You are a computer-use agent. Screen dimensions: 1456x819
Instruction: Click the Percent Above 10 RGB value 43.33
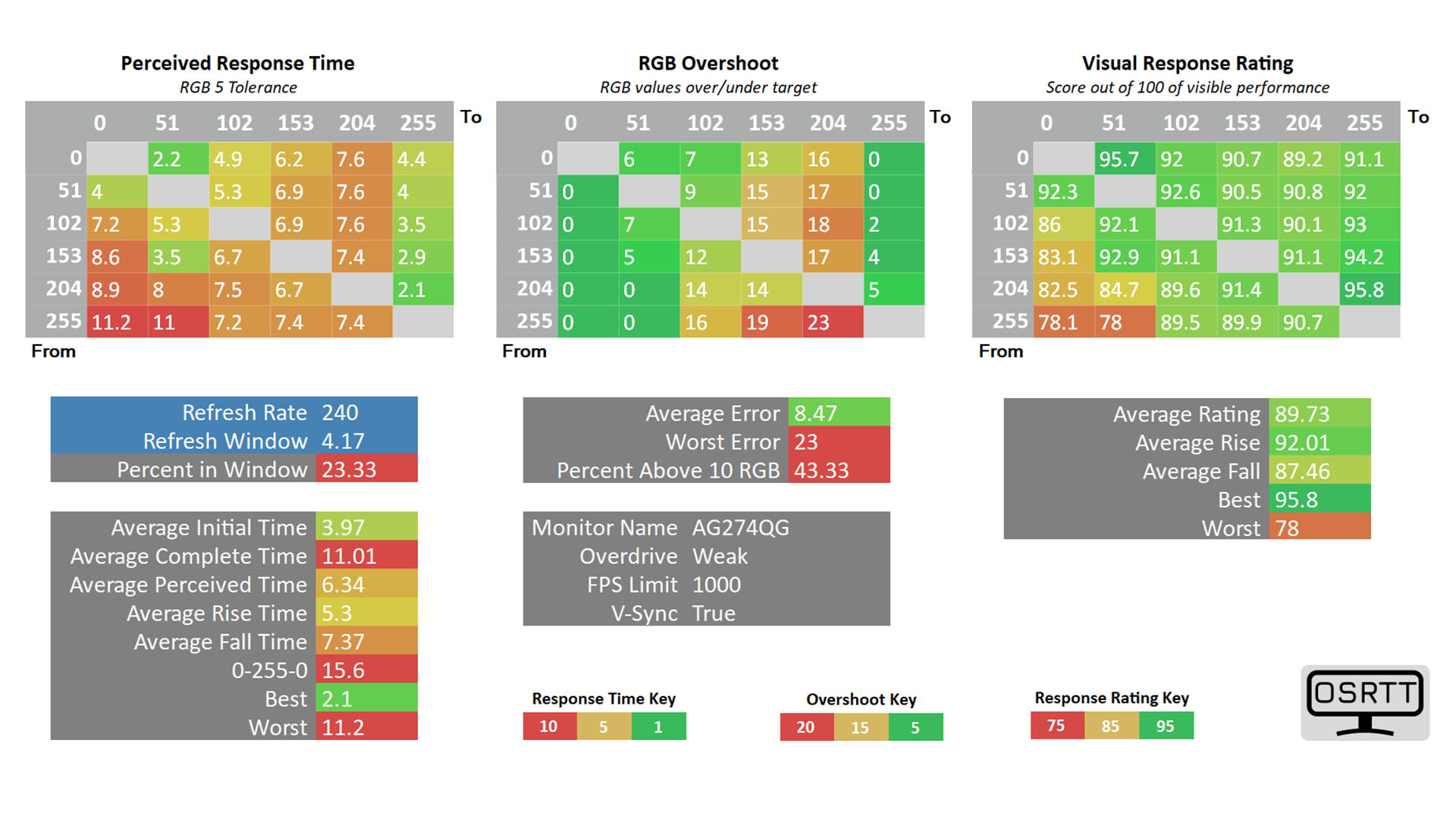coord(821,470)
